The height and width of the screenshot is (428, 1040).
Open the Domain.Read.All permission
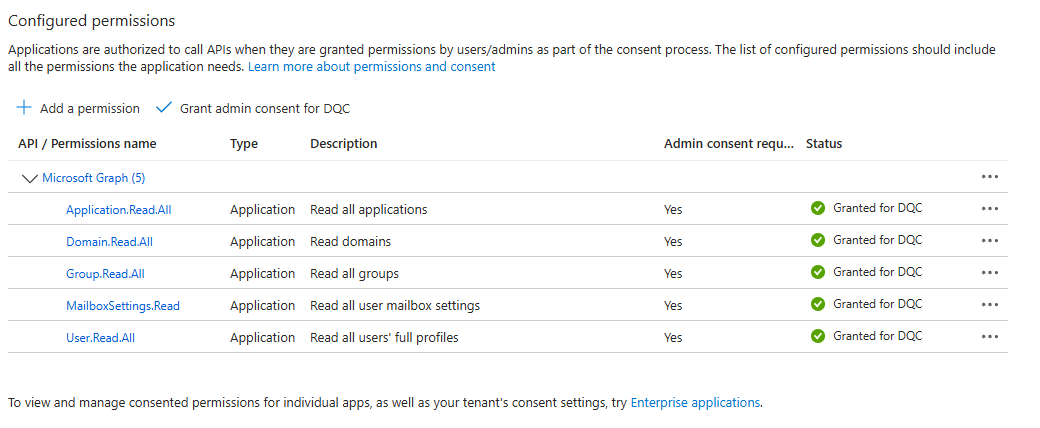pos(109,242)
